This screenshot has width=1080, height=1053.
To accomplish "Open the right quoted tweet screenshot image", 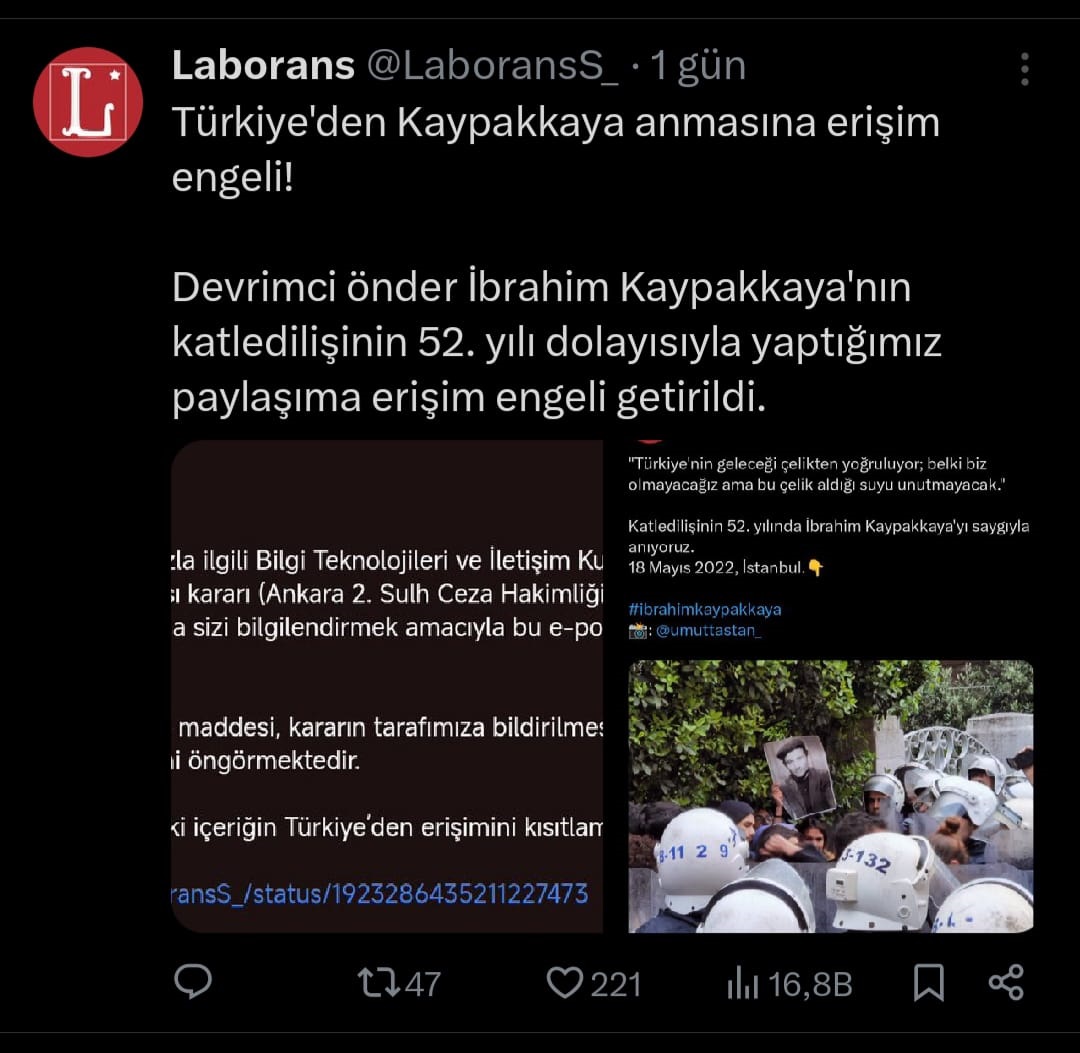I will (x=831, y=687).
